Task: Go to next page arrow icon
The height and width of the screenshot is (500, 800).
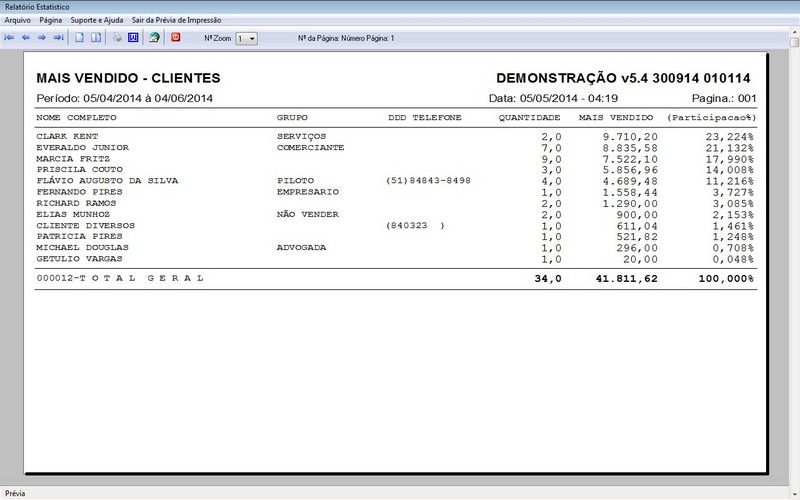Action: click(42, 38)
